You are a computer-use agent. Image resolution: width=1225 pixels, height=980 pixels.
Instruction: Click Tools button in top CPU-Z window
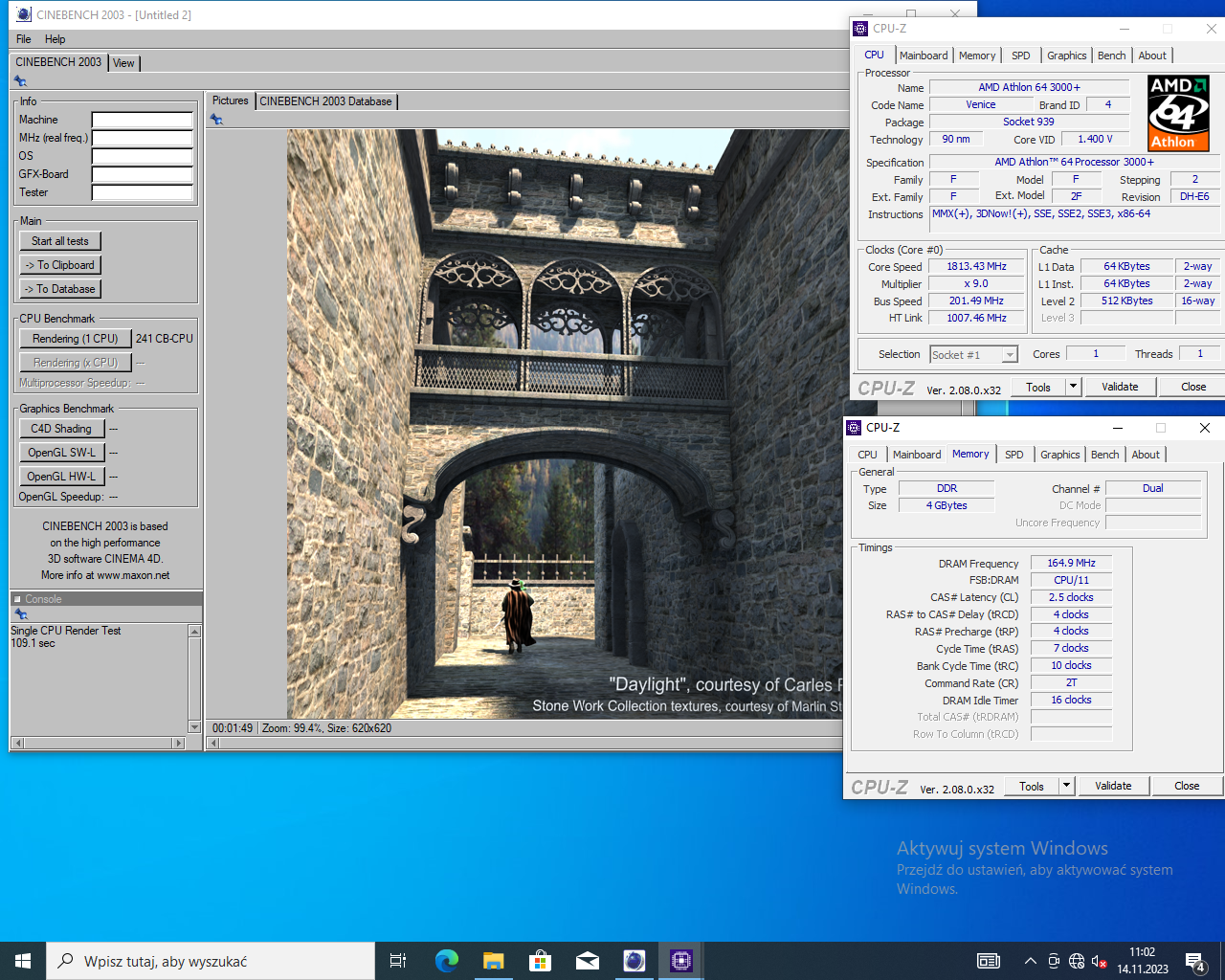click(x=1038, y=388)
